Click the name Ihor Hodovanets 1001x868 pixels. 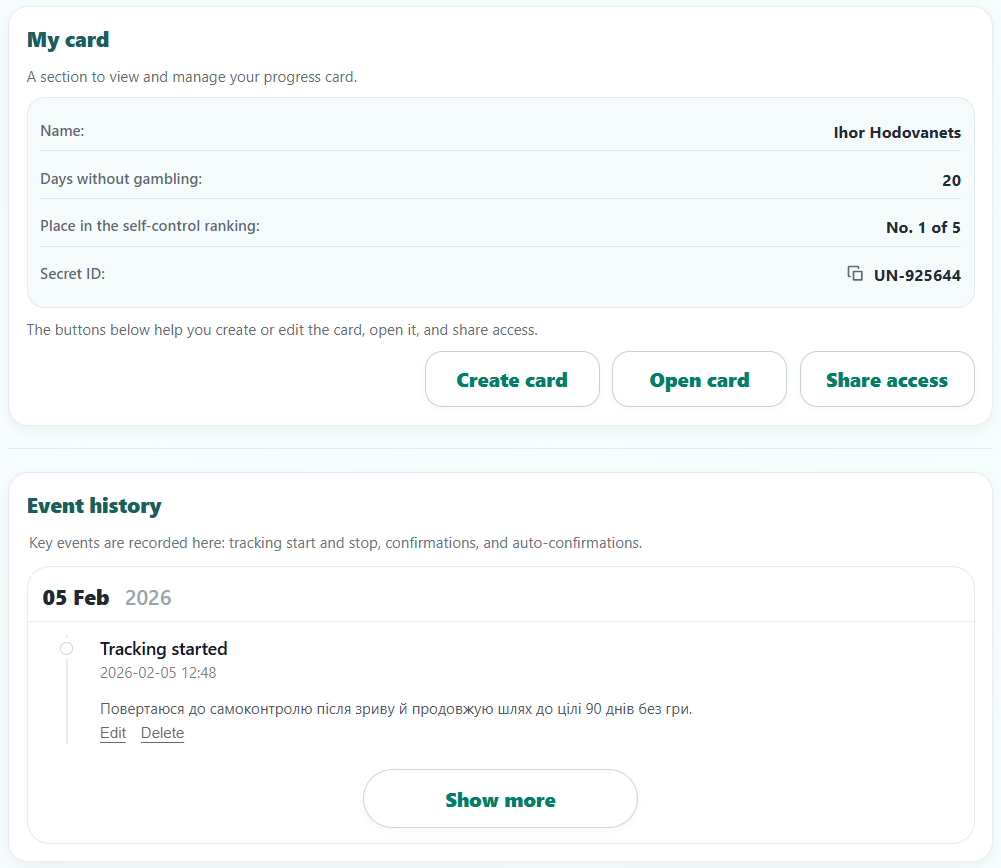point(896,132)
